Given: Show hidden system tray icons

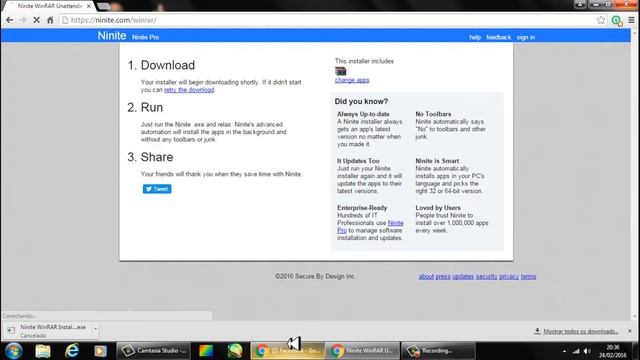Looking at the screenshot, I should pyautogui.click(x=564, y=351).
